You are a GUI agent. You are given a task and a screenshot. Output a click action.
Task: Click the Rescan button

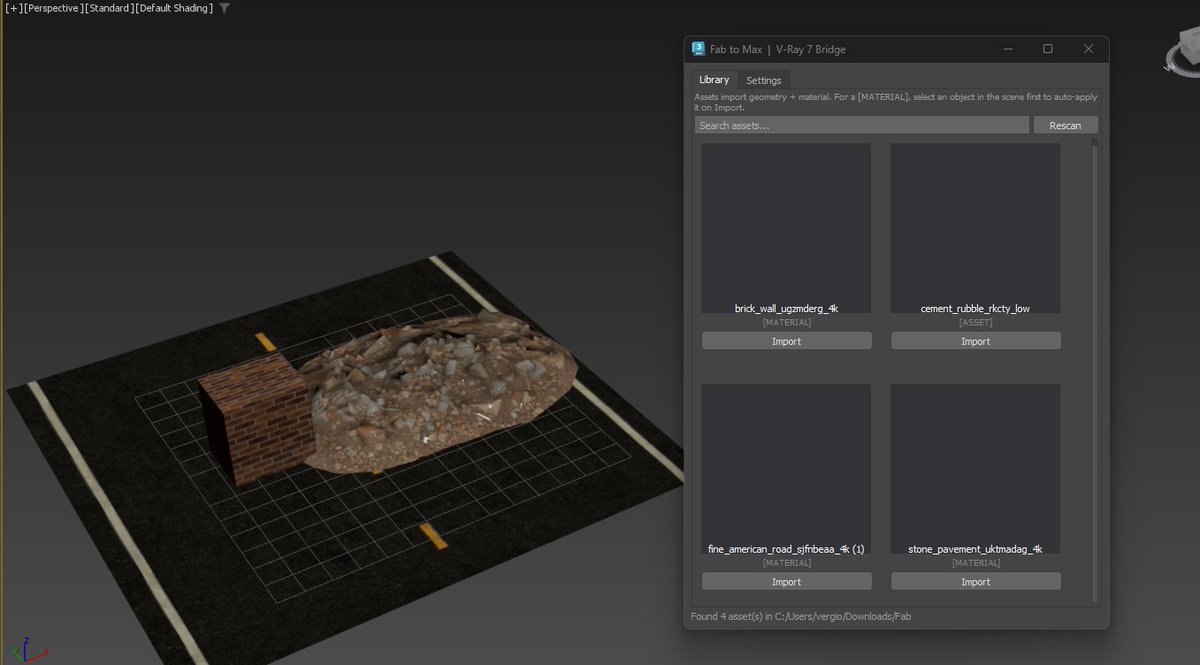pos(1065,125)
